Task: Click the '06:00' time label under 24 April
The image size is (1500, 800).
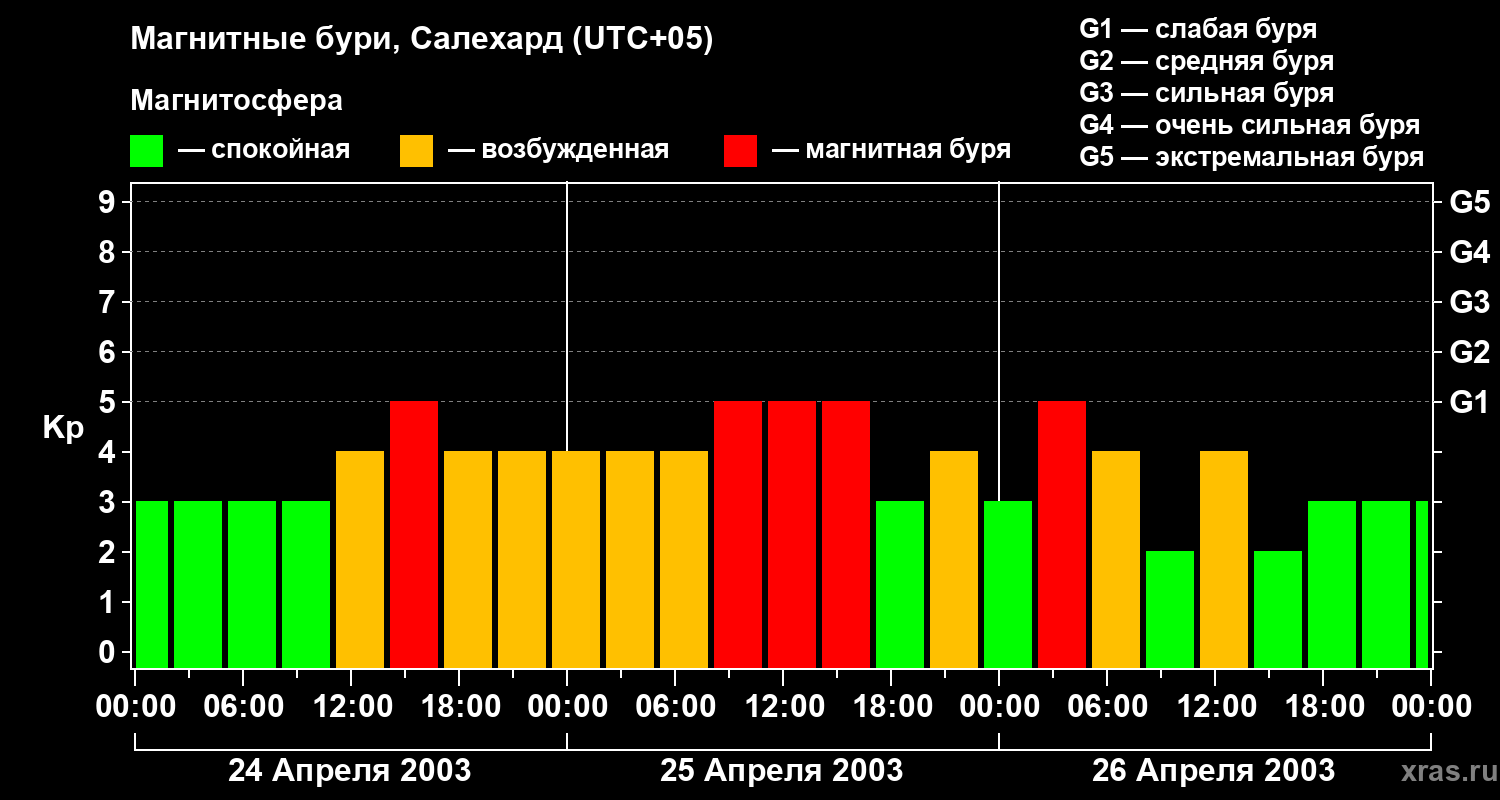Action: (243, 706)
